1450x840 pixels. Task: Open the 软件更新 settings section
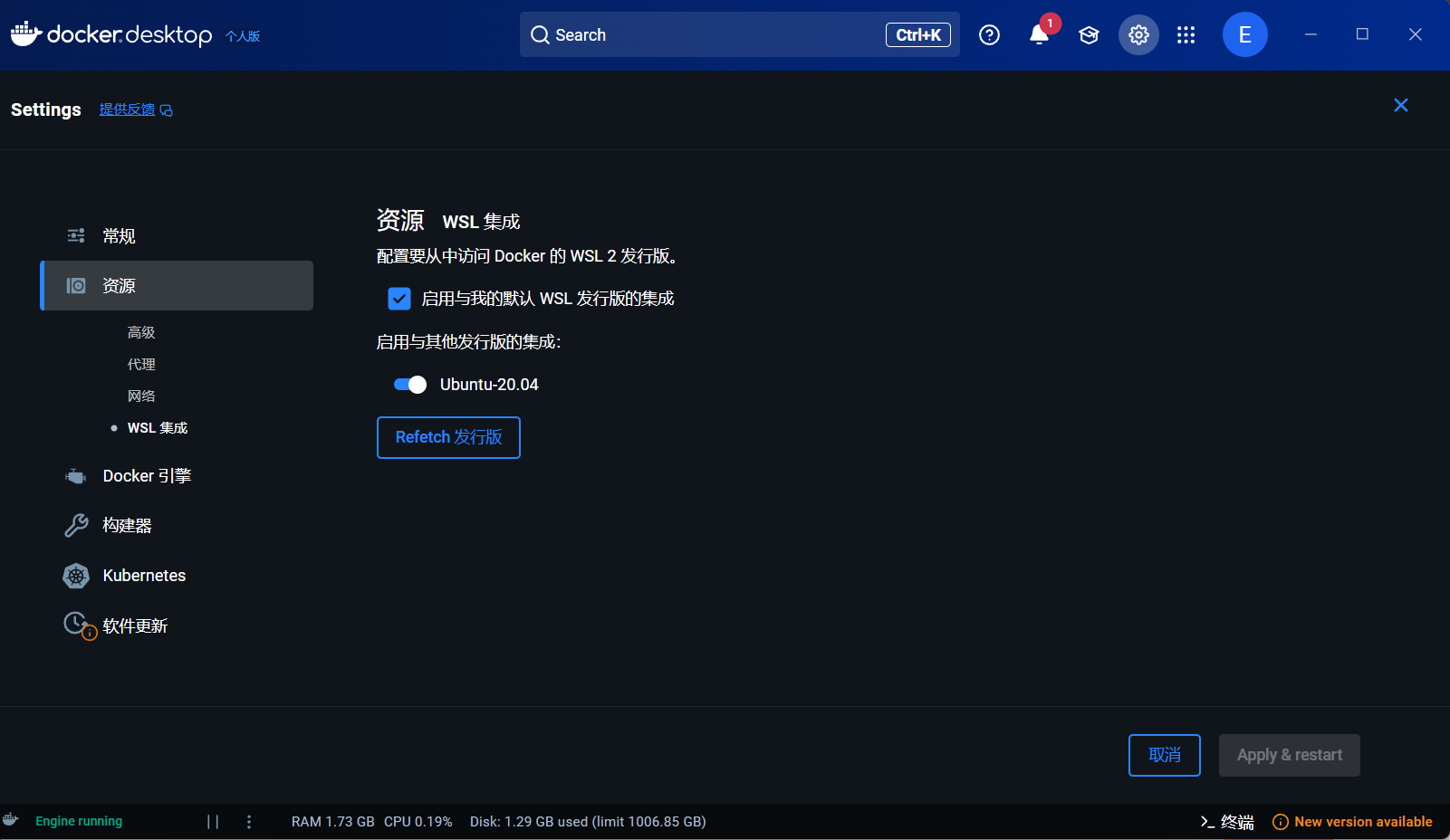click(177, 625)
